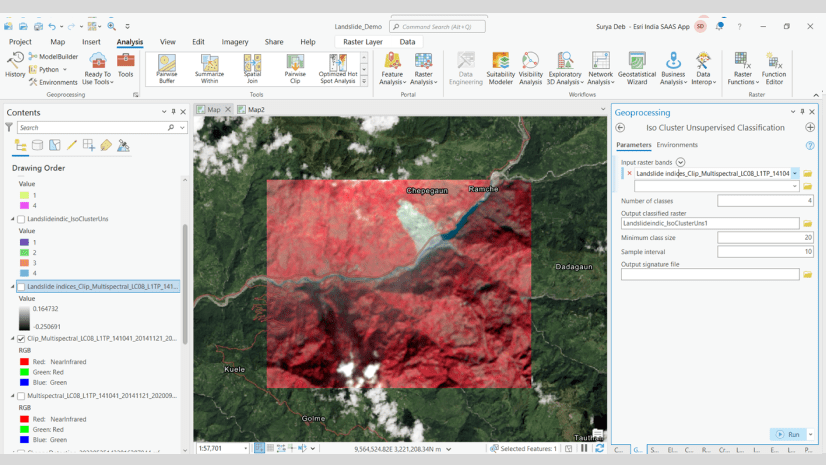Uncheck Clip_Multispectral_LC08 layer visibility
Image resolution: width=826 pixels, height=465 pixels.
pyautogui.click(x=21, y=339)
